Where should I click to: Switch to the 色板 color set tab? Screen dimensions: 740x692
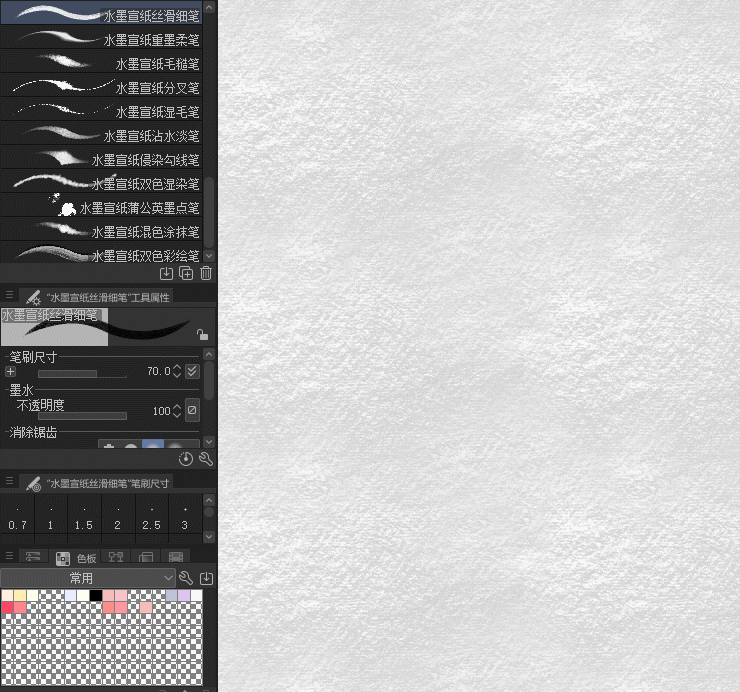[76, 558]
